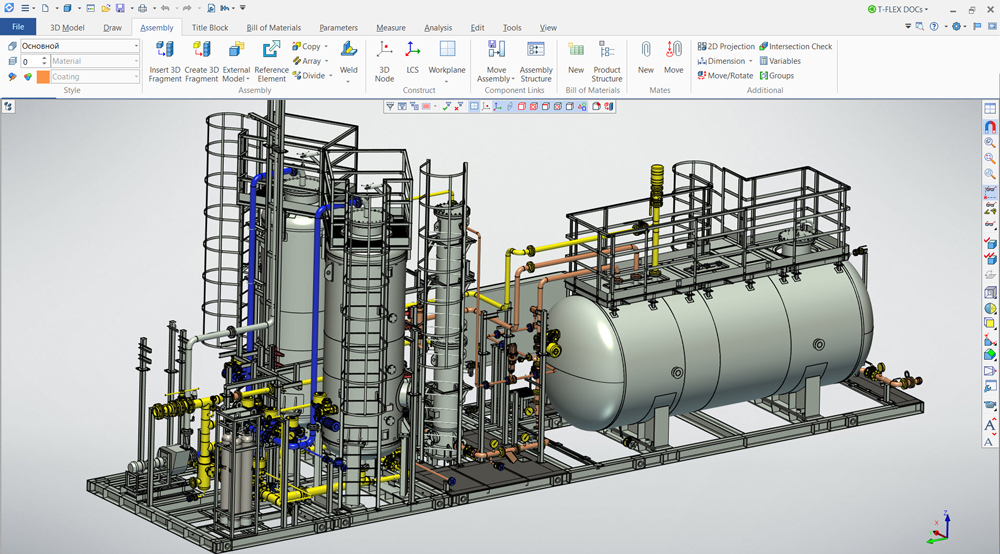Open the Основной style dropdown
The width and height of the screenshot is (1000, 554).
click(x=136, y=46)
